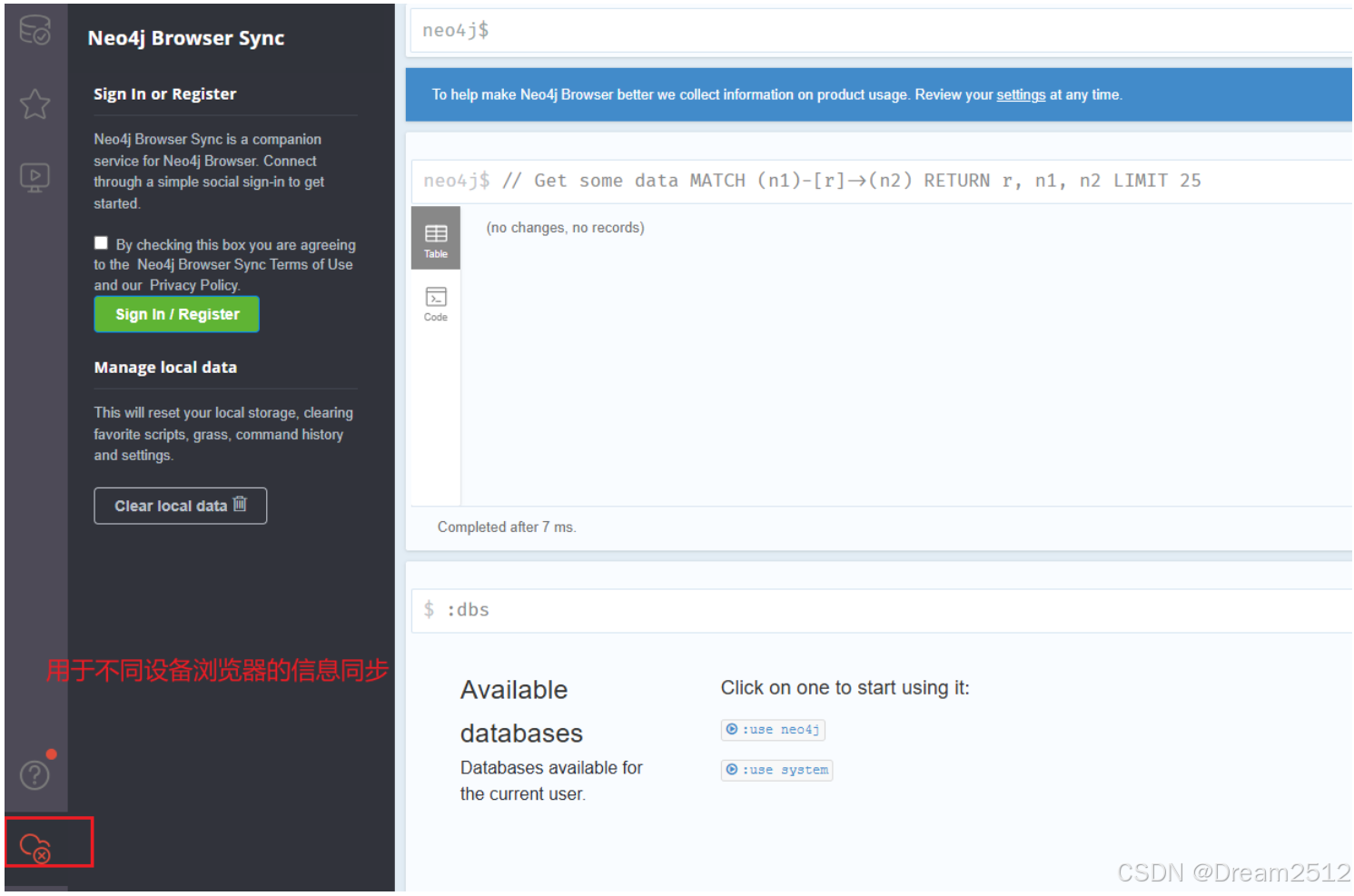Screen dimensions: 1354x896
Task: Open the Privacy Policy link
Action: pos(193,285)
